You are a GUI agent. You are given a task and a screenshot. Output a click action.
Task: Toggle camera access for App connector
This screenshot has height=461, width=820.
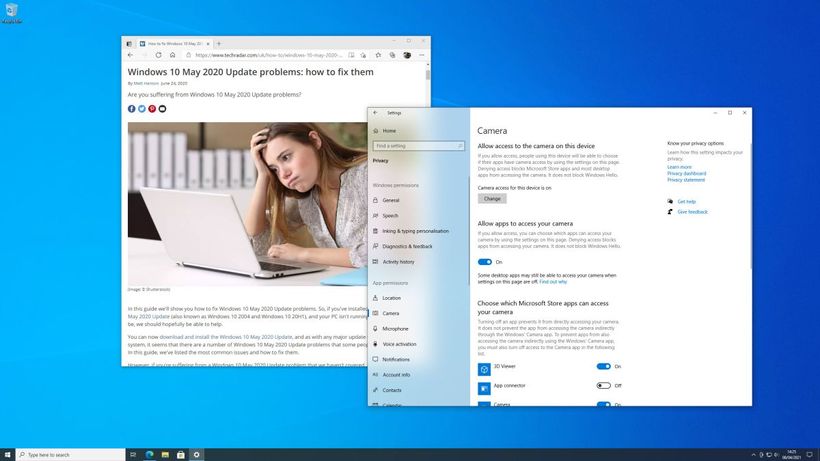[603, 386]
